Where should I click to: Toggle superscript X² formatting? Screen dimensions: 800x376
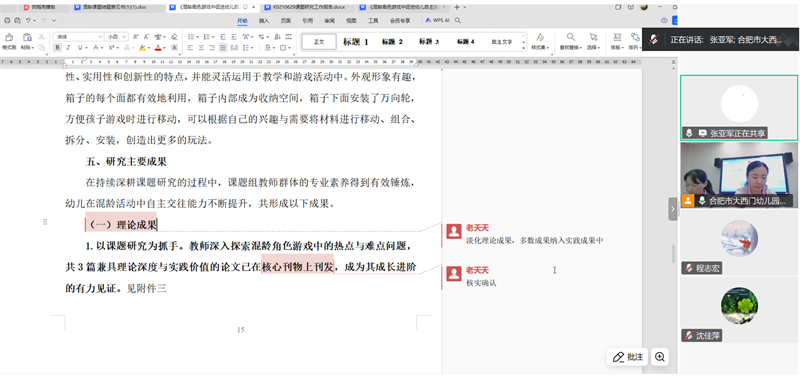click(x=111, y=47)
